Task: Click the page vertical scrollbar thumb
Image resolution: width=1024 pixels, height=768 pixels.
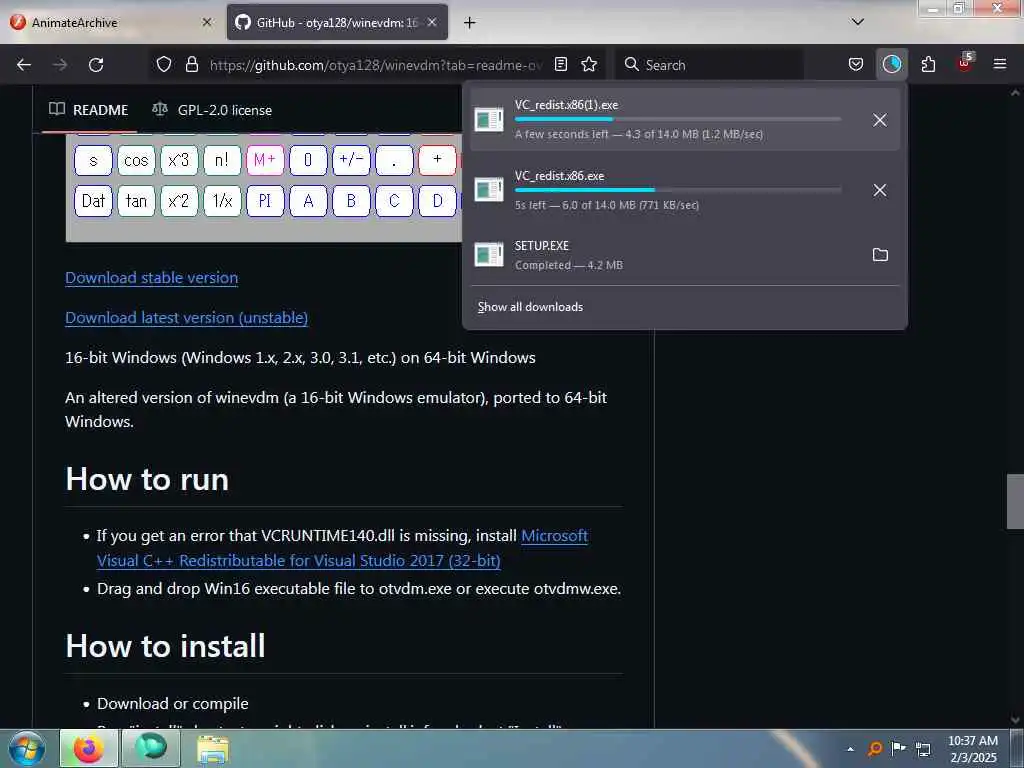Action: (x=1015, y=501)
